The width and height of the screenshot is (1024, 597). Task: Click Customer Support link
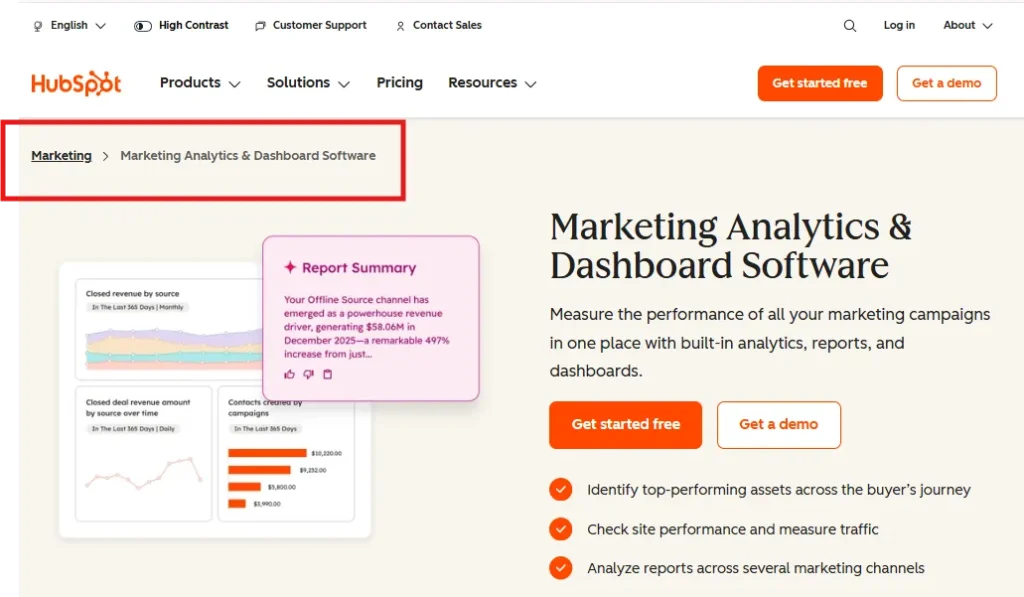pyautogui.click(x=319, y=25)
